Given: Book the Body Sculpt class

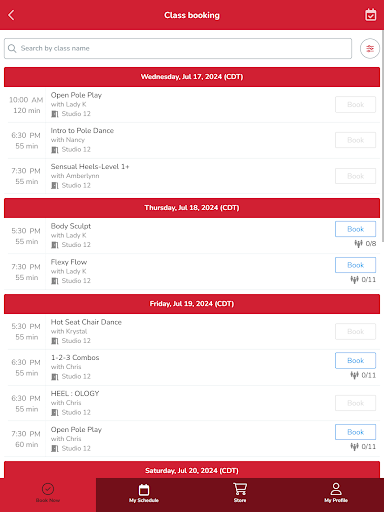Looking at the screenshot, I should [x=355, y=229].
